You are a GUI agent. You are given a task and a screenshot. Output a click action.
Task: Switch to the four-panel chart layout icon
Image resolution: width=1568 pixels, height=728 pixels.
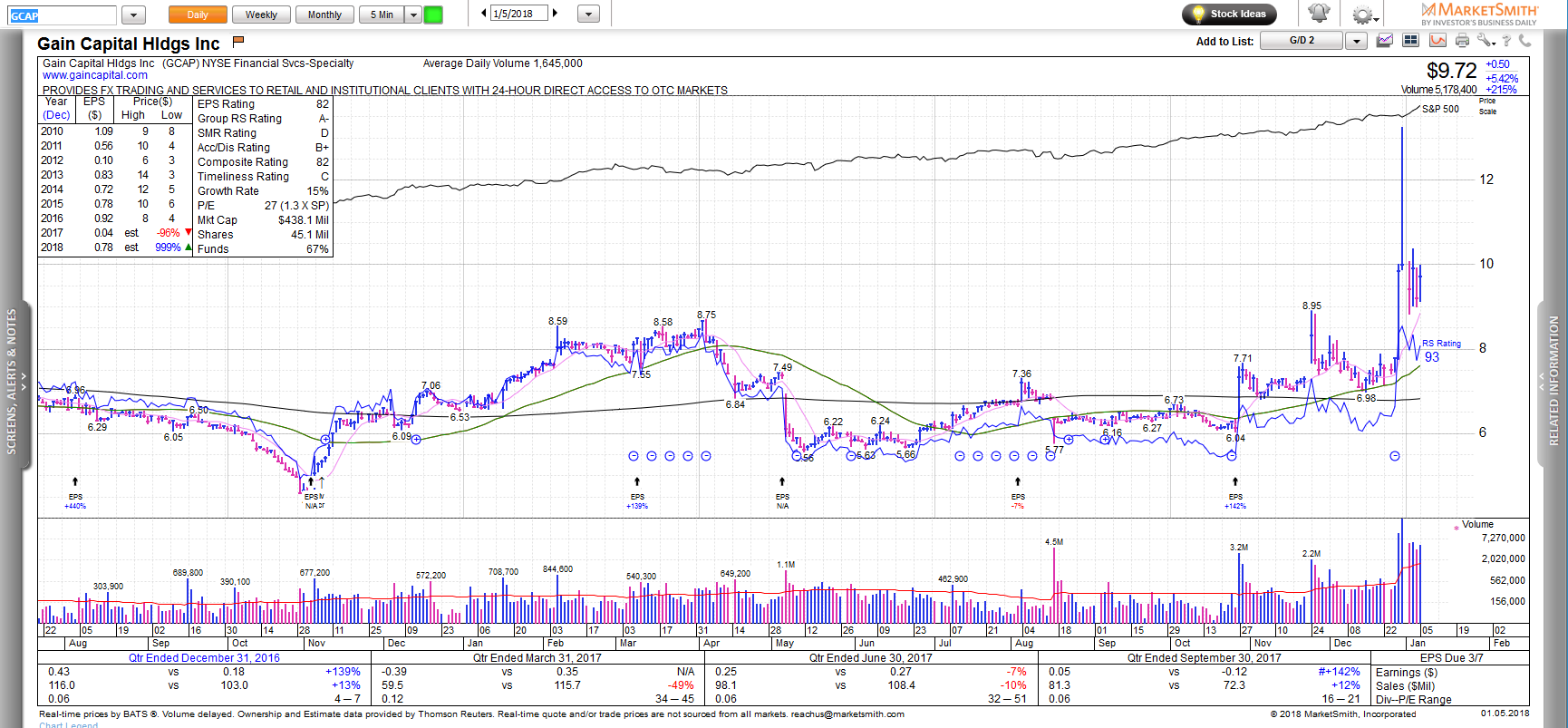[x=1410, y=41]
